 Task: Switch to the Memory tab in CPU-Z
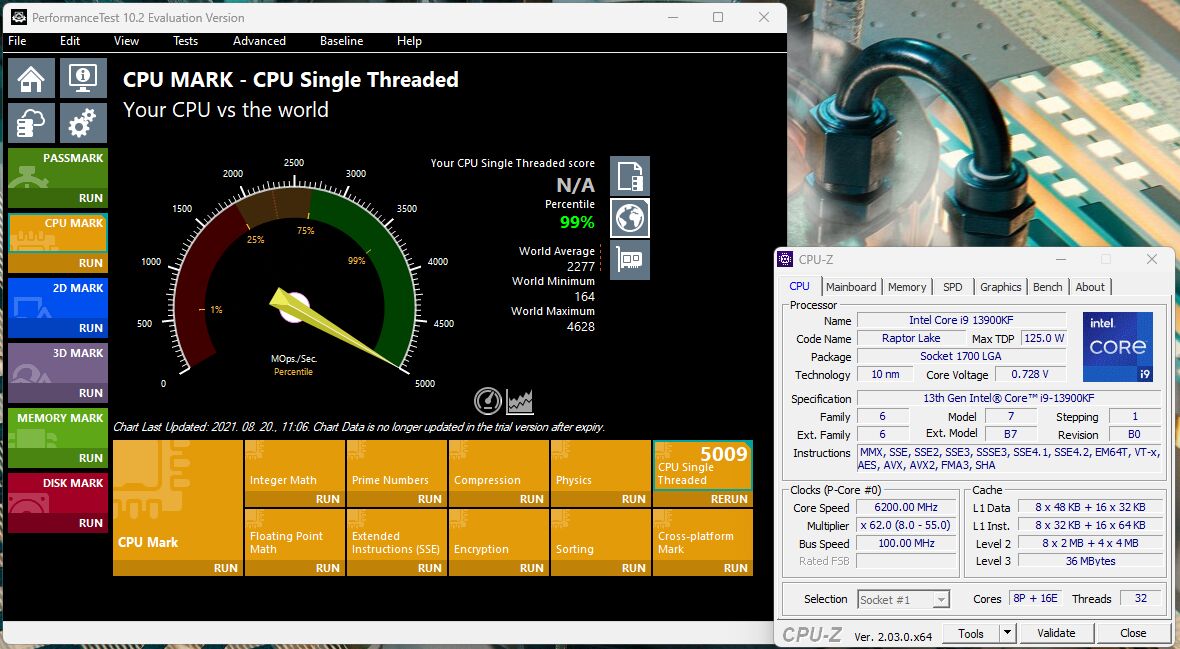pos(907,287)
